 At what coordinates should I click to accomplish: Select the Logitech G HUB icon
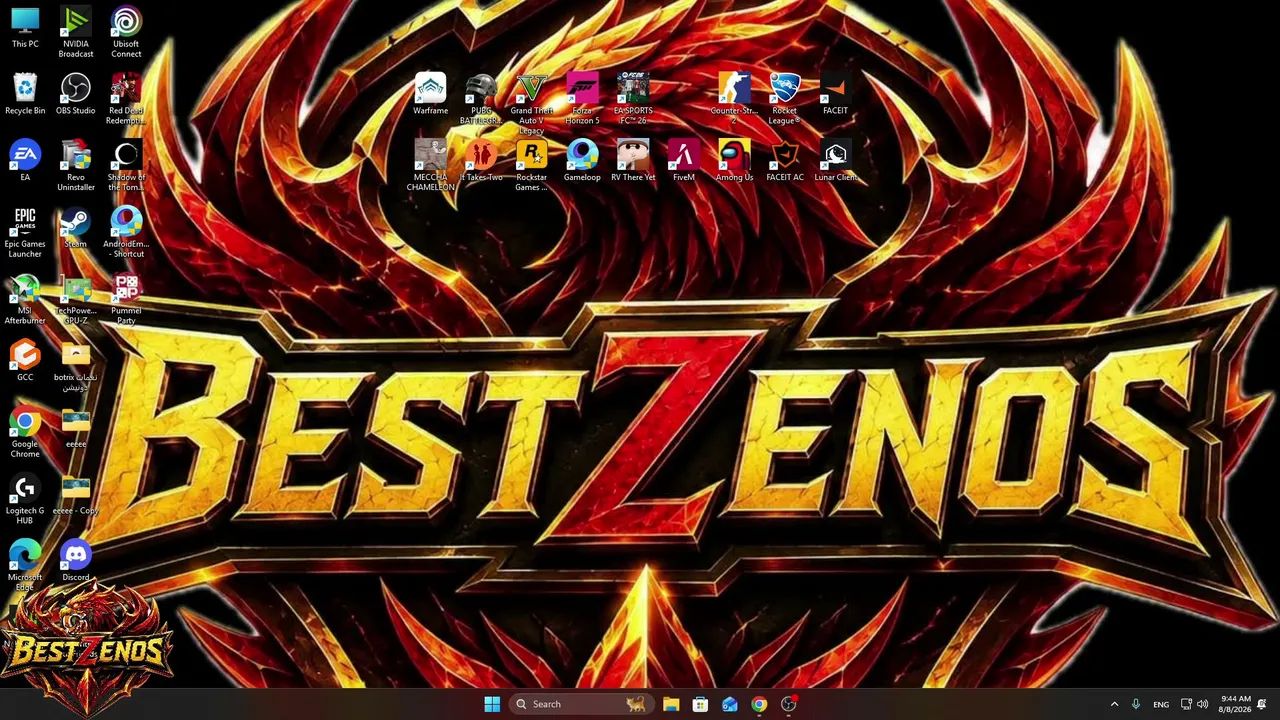pos(25,500)
